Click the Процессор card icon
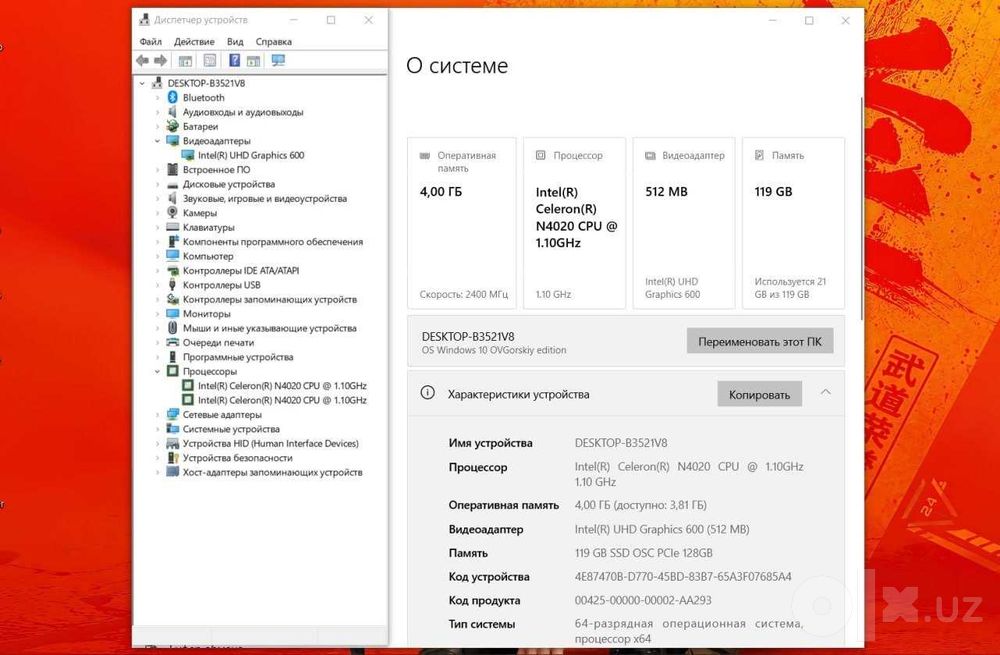Viewport: 1000px width, 655px height. pyautogui.click(x=541, y=155)
